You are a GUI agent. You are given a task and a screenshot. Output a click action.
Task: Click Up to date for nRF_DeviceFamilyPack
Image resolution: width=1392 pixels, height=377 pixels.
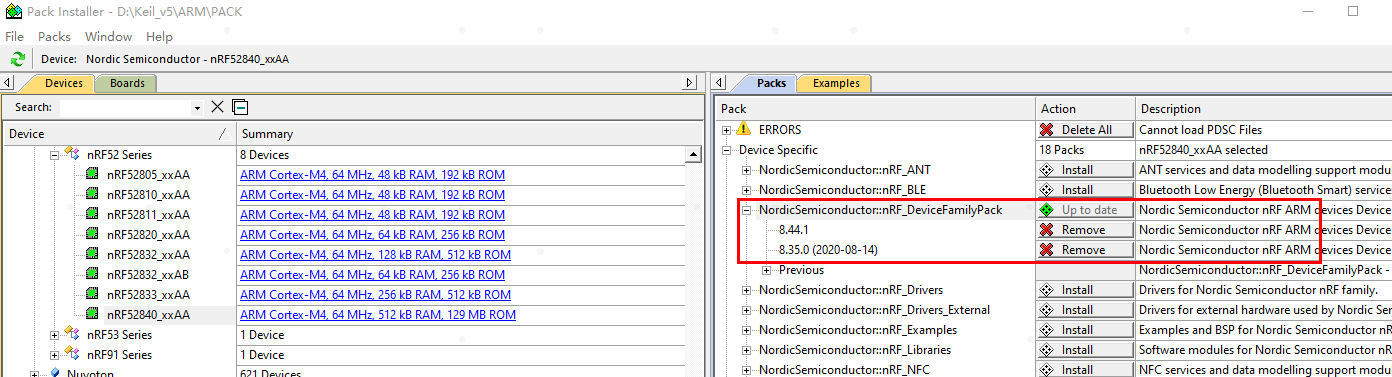coord(1085,210)
